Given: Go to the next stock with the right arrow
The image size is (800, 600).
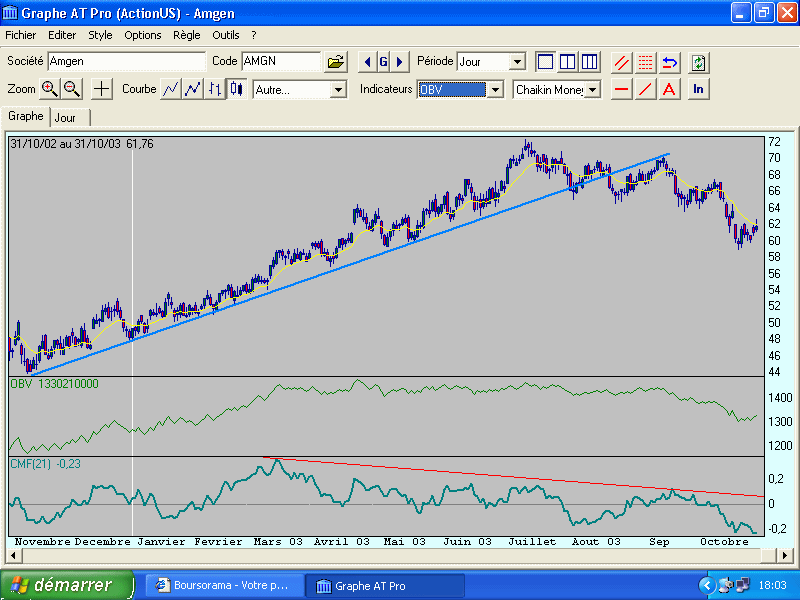Looking at the screenshot, I should click(400, 62).
